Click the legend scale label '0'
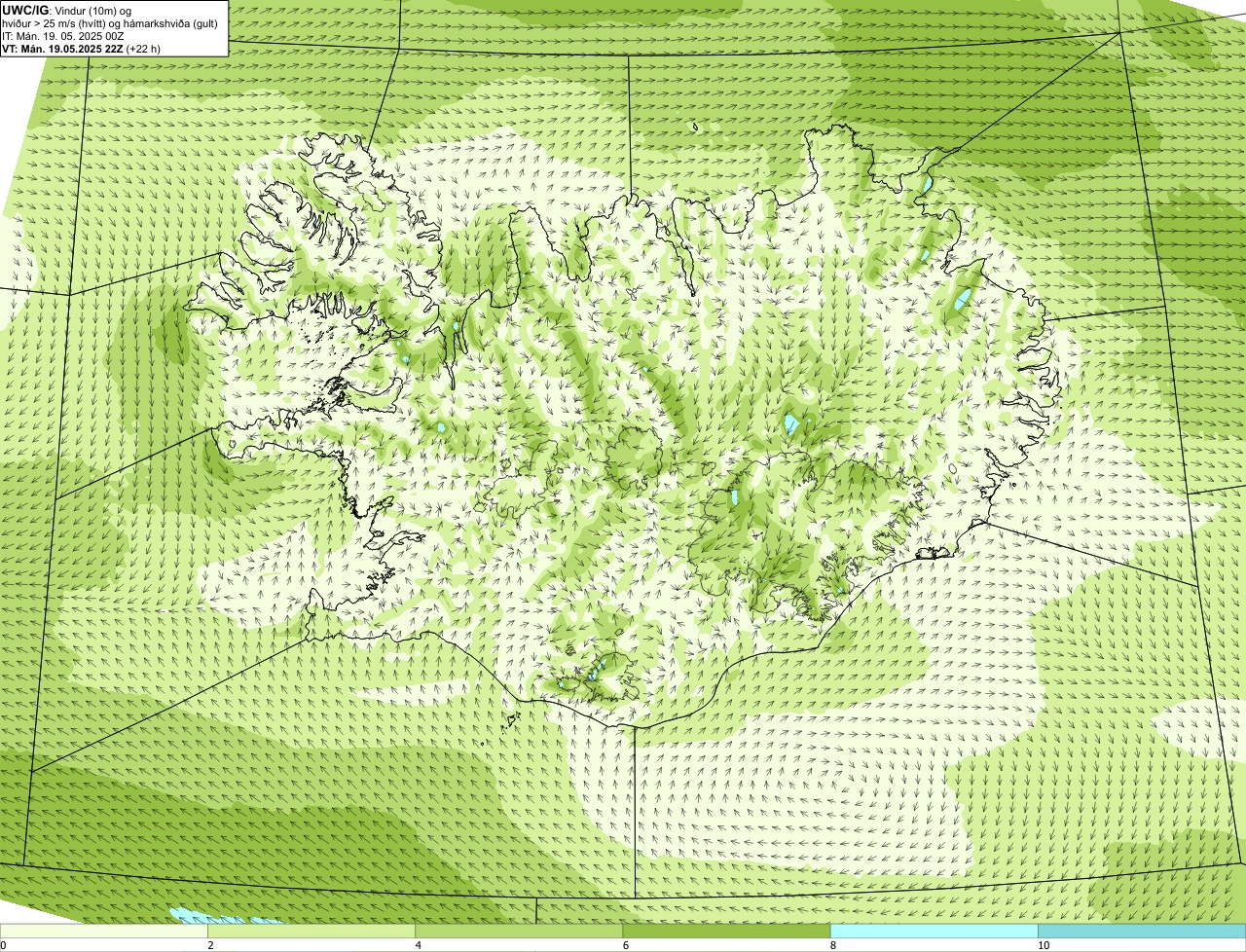Screen dimensions: 1246x952 click(3, 945)
